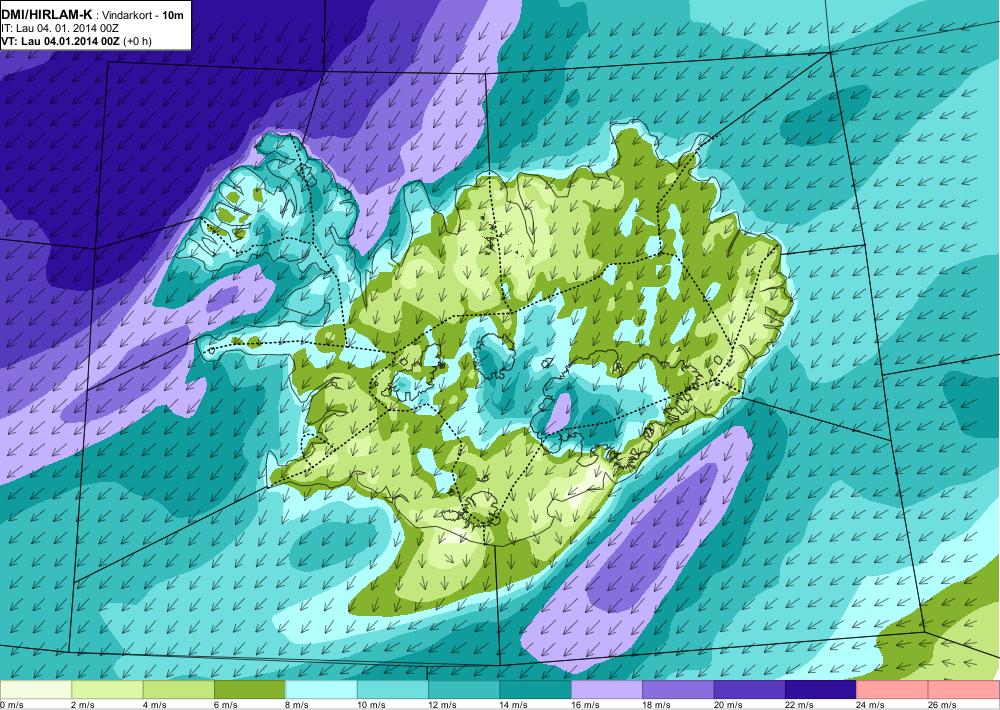
Task: Click the 'VT: Lau 04.01.2014 00Z' valid time
Action: (61, 41)
